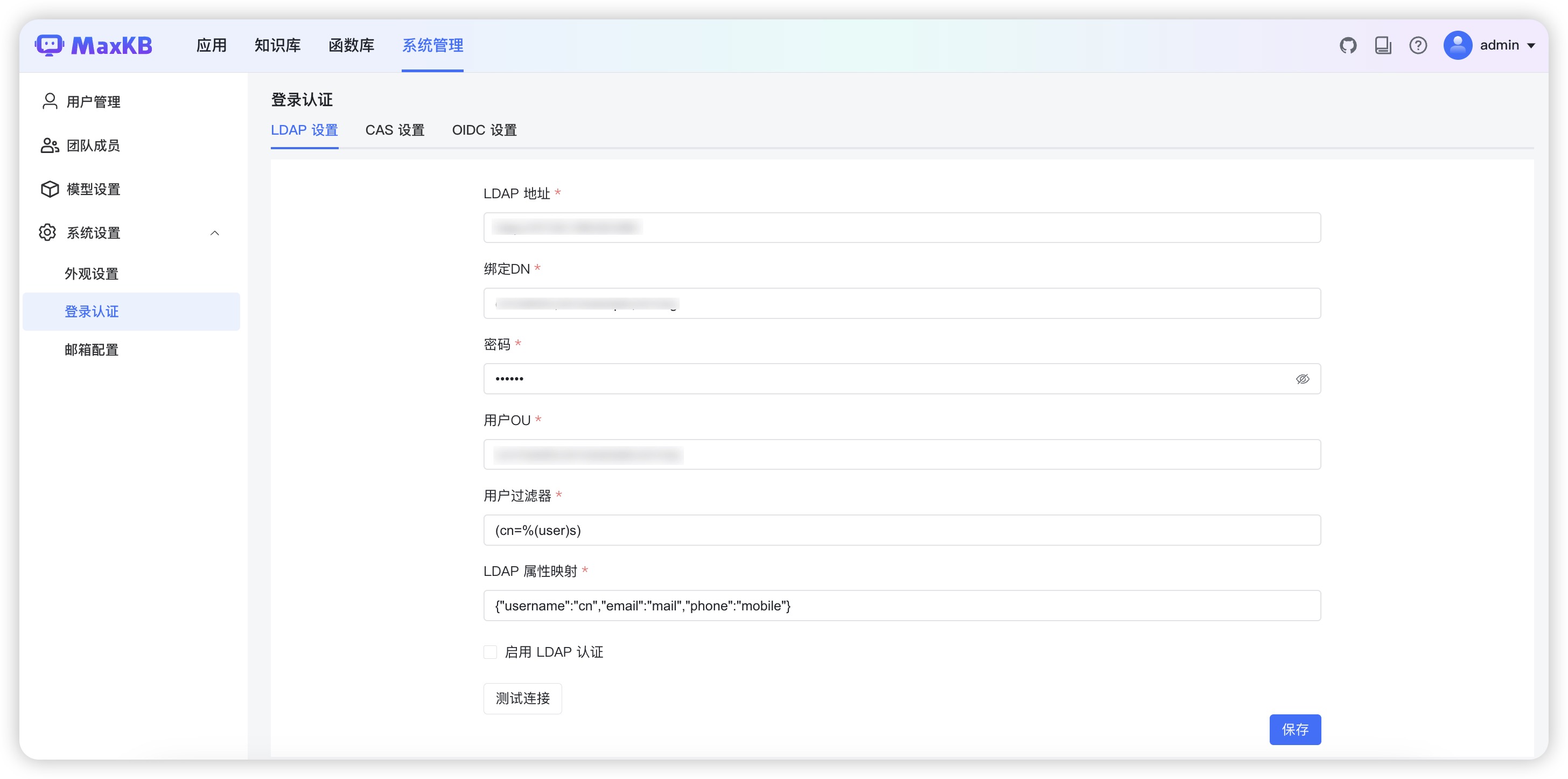Click the 用户管理 person icon
This screenshot has height=779, width=1568.
coord(50,101)
